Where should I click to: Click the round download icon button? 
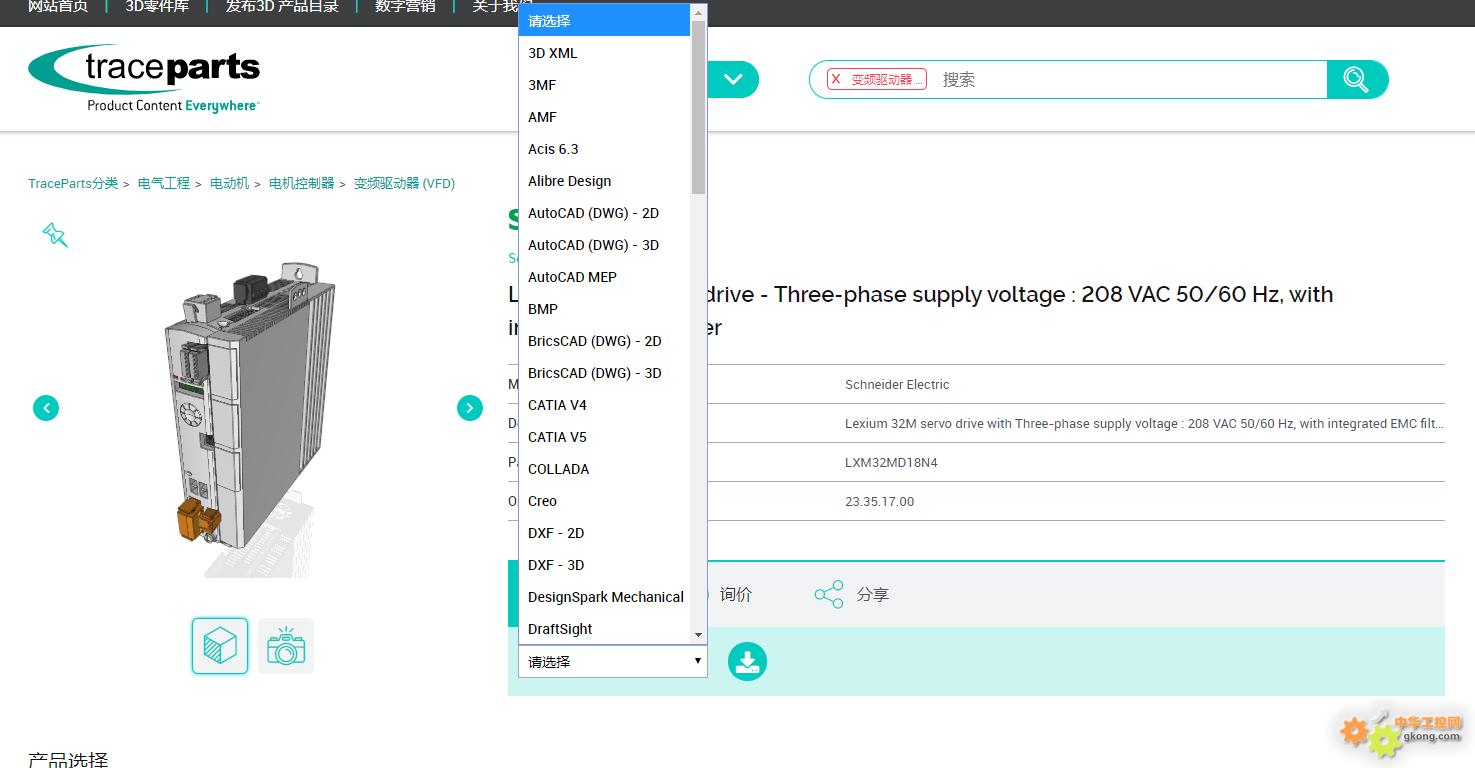pyautogui.click(x=747, y=661)
